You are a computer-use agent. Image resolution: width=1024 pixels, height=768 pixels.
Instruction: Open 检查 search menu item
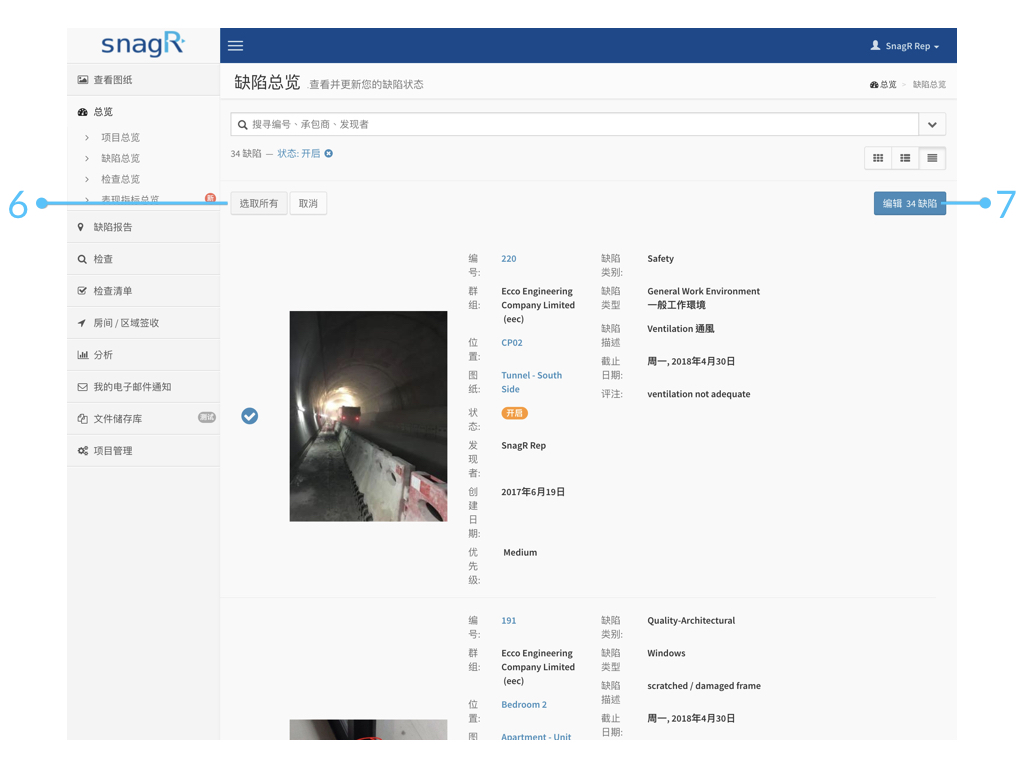(143, 259)
